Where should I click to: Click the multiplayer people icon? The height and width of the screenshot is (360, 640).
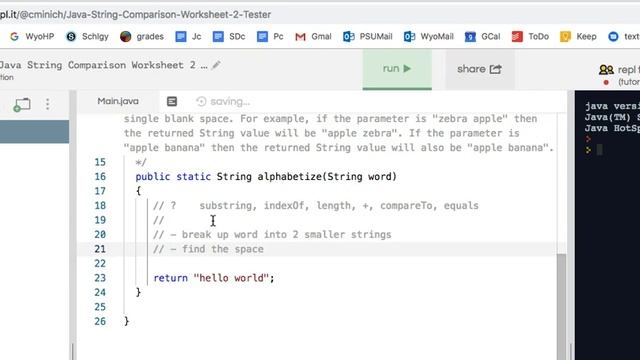tap(606, 70)
